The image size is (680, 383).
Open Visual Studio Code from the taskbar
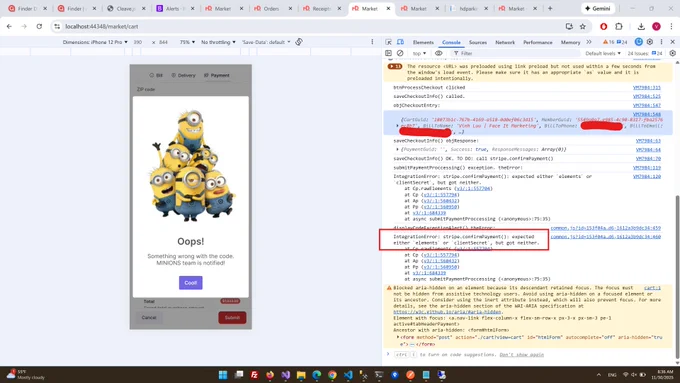click(348, 375)
